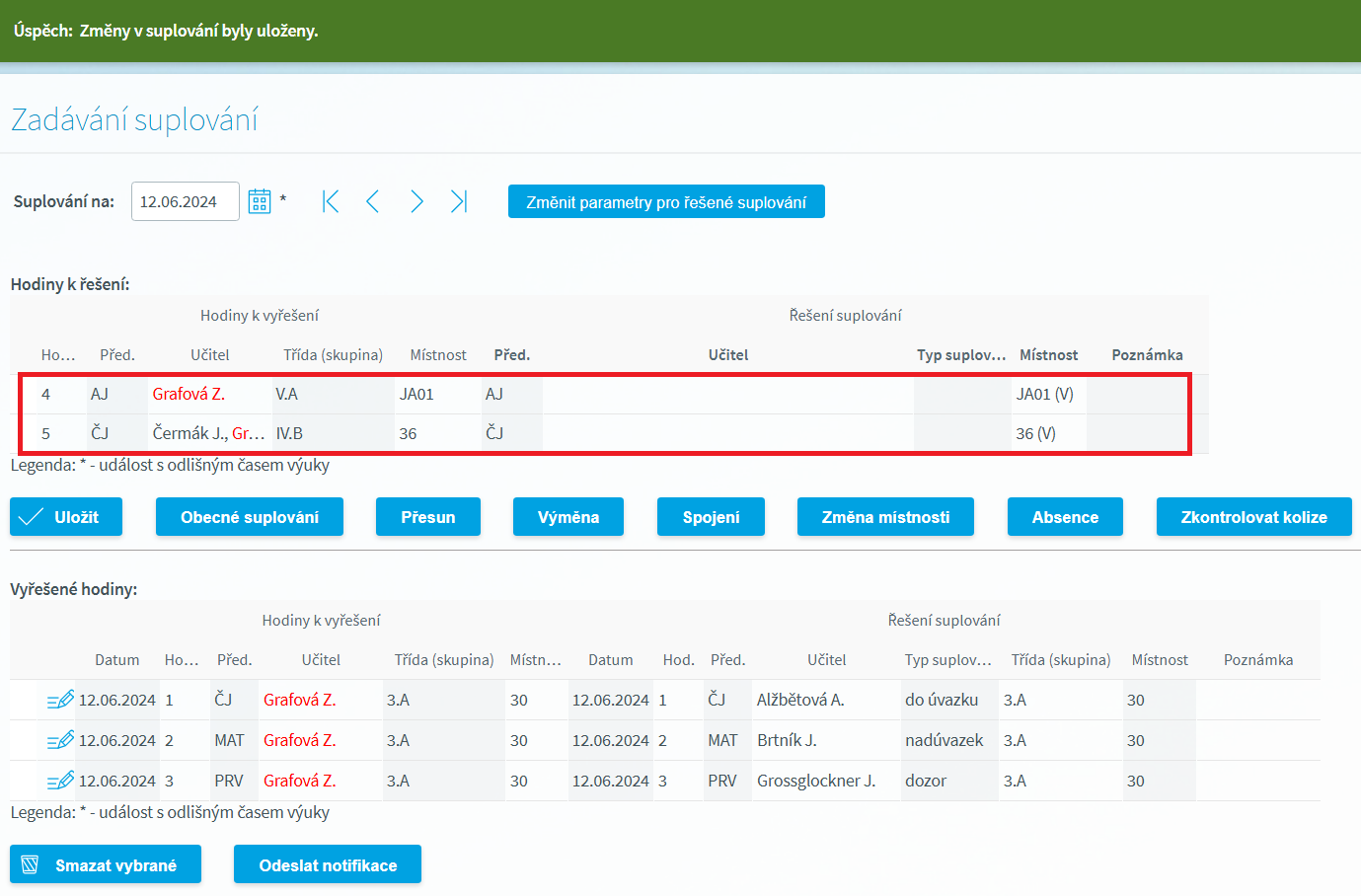Edit solved lesson 3 PRV row icon
The image size is (1361, 896).
tap(60, 781)
